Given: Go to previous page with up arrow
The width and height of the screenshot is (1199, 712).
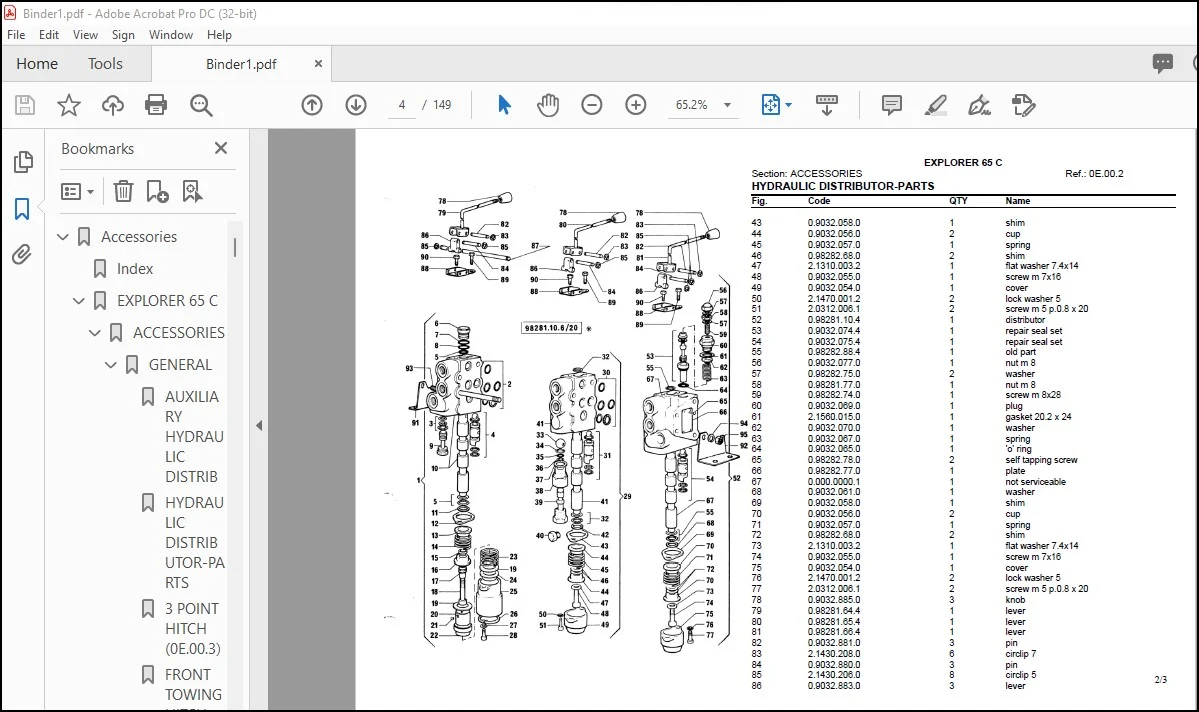Looking at the screenshot, I should pos(312,105).
